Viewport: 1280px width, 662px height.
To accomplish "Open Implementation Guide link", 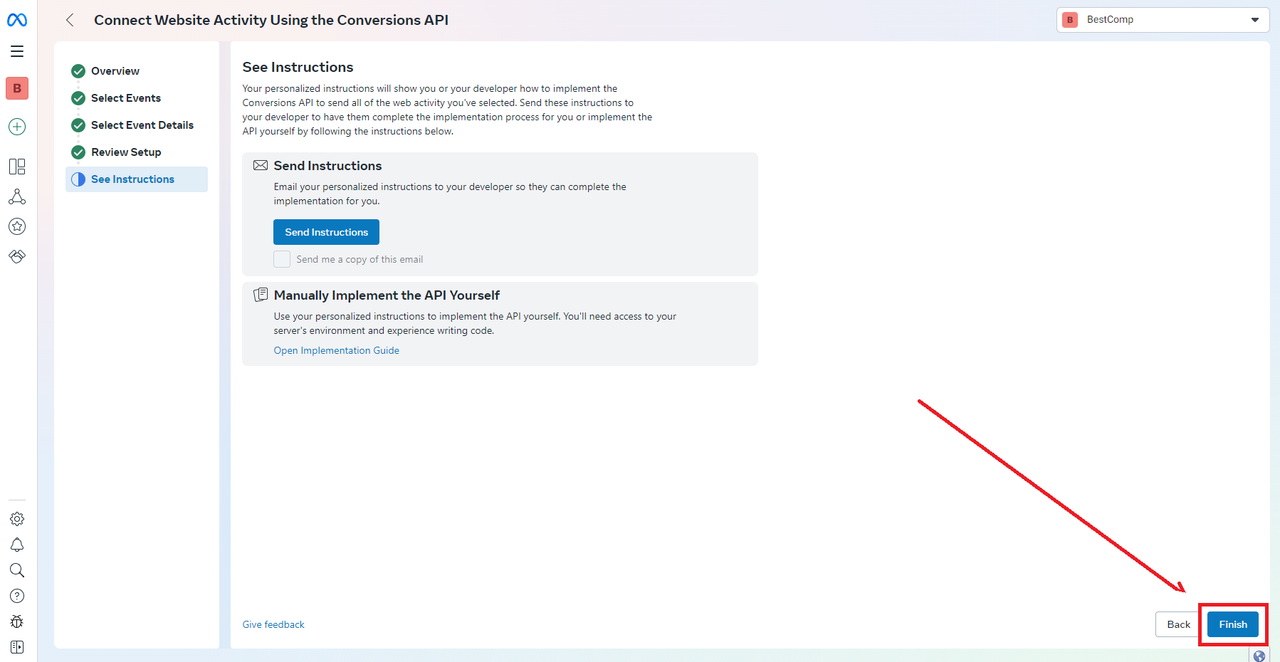I will (336, 350).
